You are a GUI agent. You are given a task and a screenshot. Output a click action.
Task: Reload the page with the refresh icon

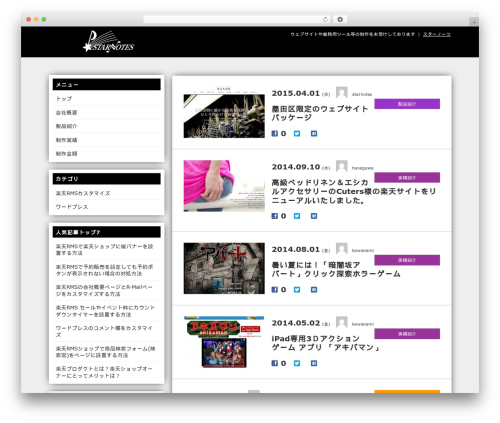(x=325, y=19)
